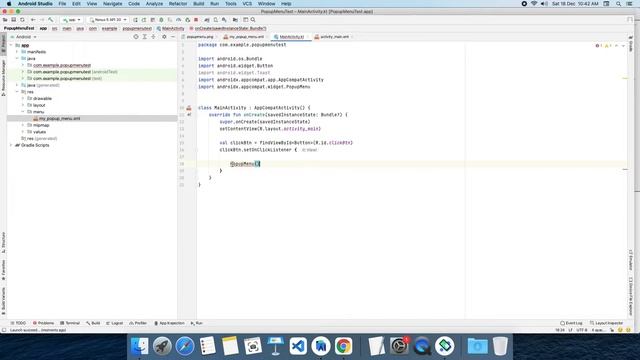Click the Project panel settings gear
Screen dimensions: 640x360
[x=164, y=37]
